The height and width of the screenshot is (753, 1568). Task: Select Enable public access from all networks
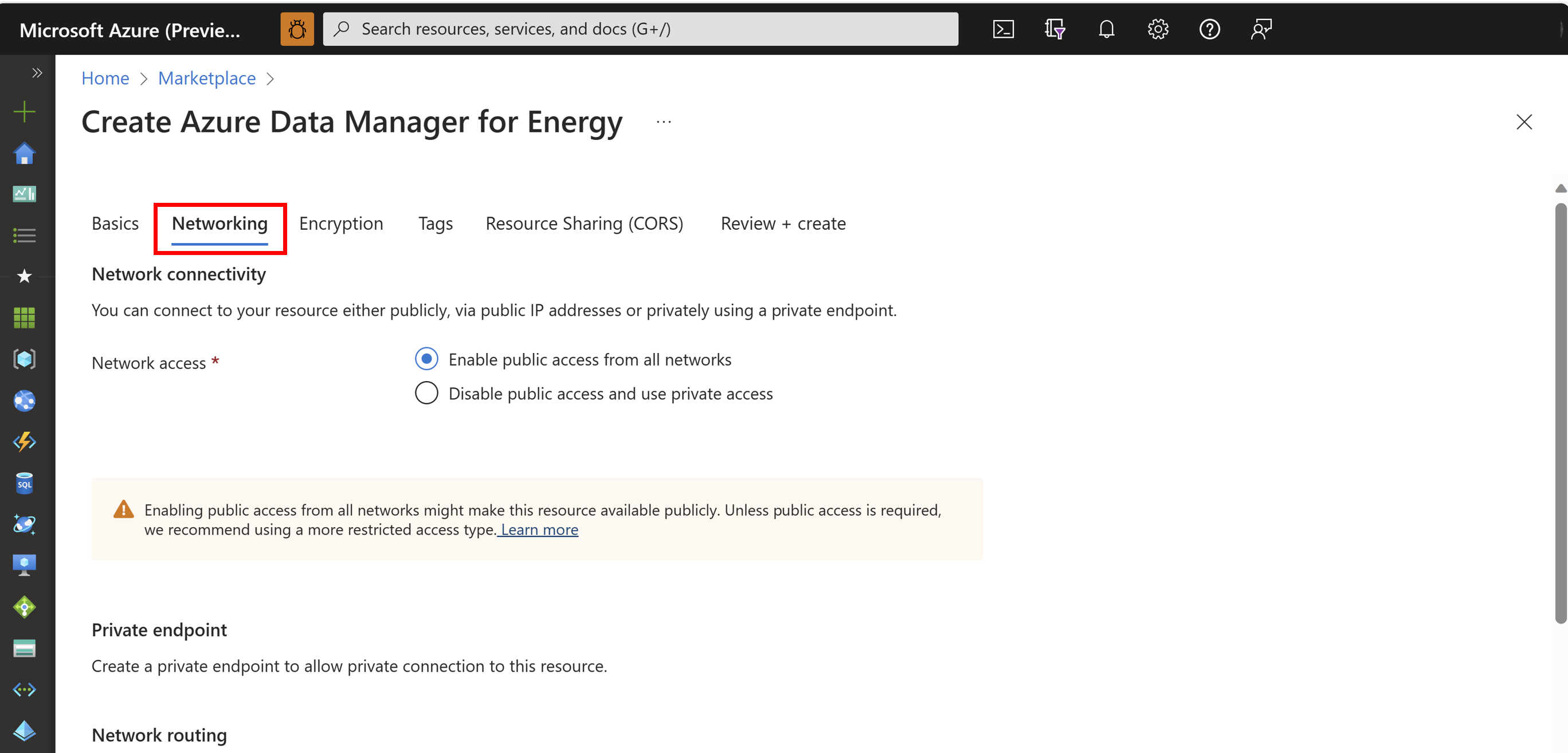[x=426, y=359]
